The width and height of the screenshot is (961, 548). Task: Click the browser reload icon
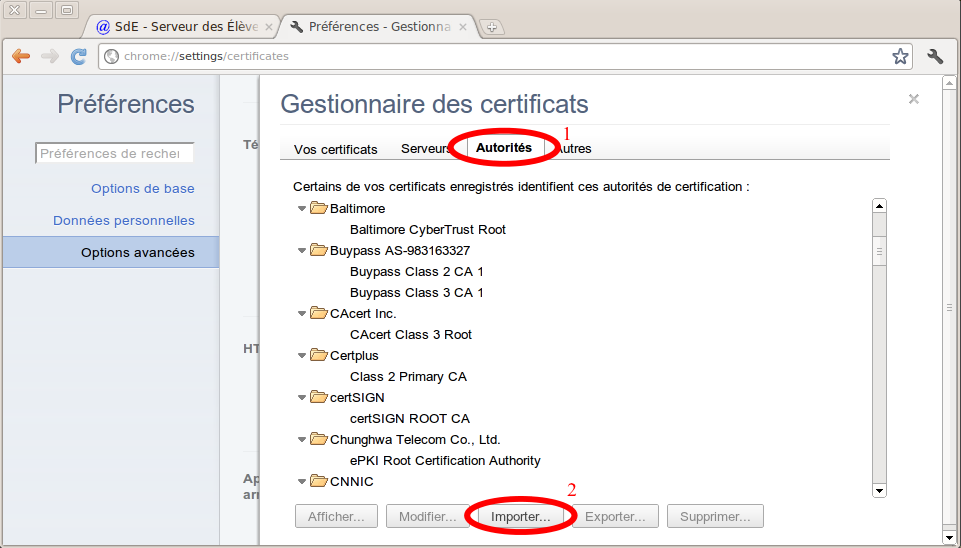coord(78,57)
